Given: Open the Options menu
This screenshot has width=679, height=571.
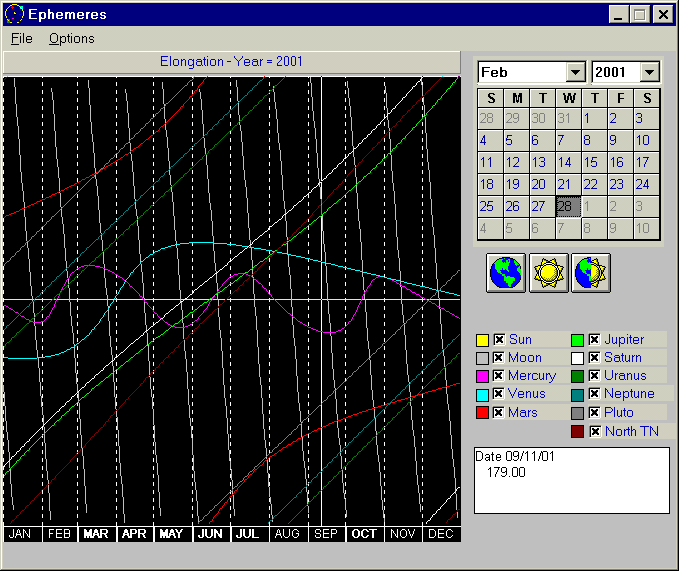Looking at the screenshot, I should pos(71,39).
